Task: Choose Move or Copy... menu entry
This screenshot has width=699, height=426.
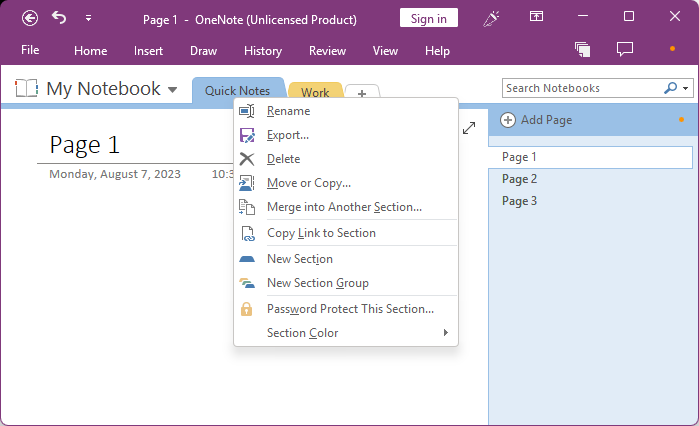Action: 346,183
